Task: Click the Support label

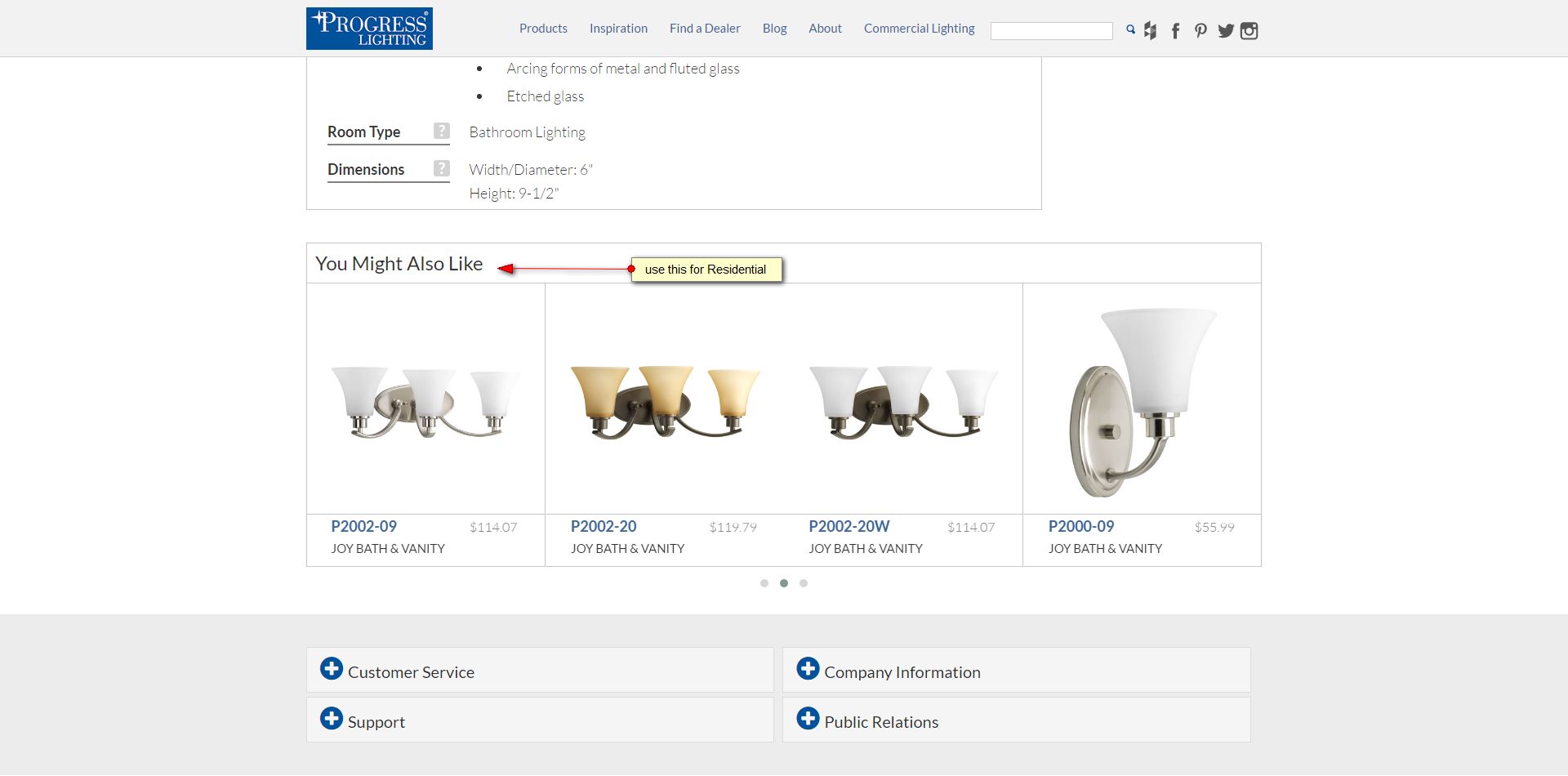Action: coord(376,723)
